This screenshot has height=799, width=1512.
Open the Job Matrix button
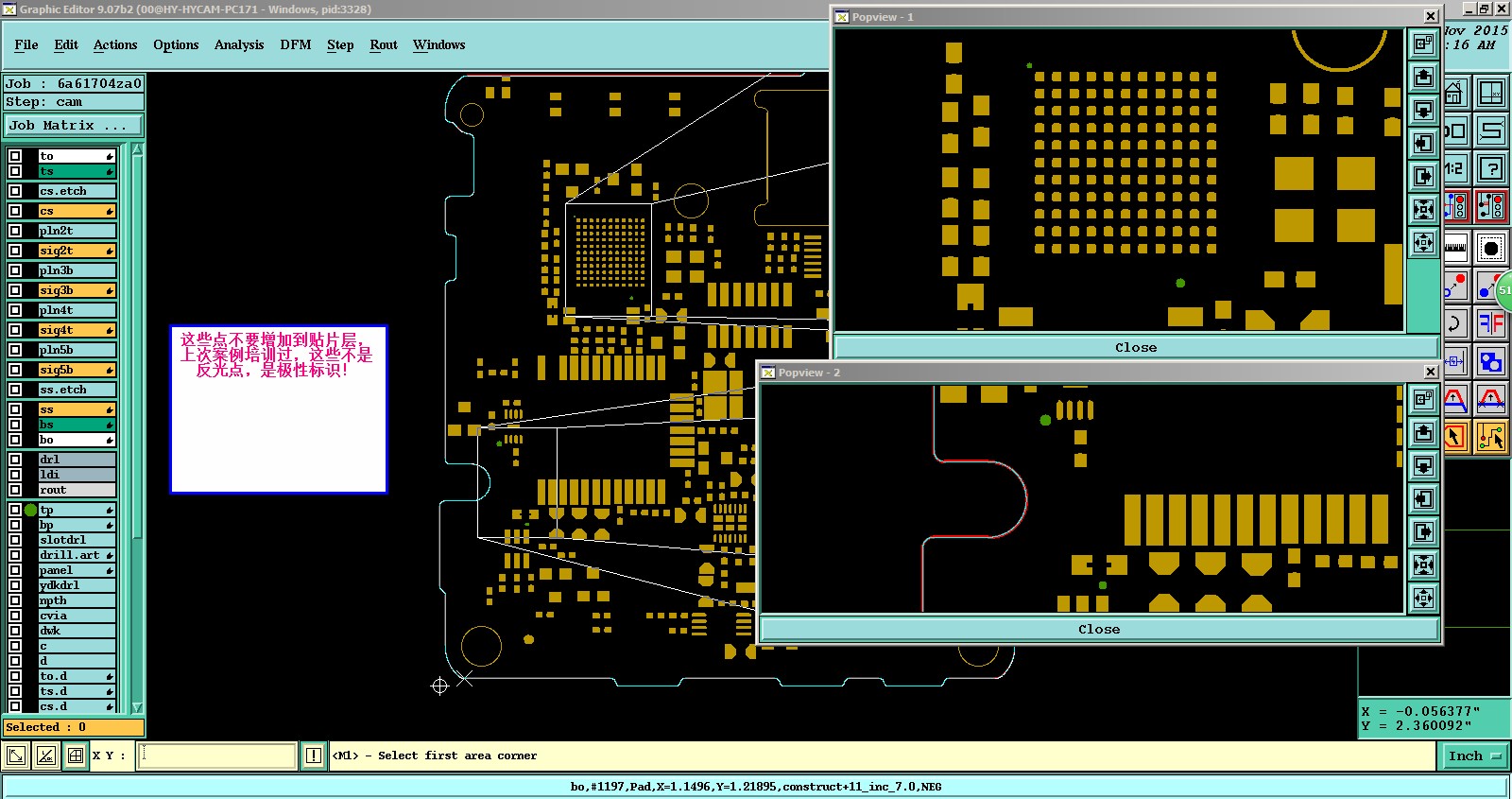coord(74,125)
